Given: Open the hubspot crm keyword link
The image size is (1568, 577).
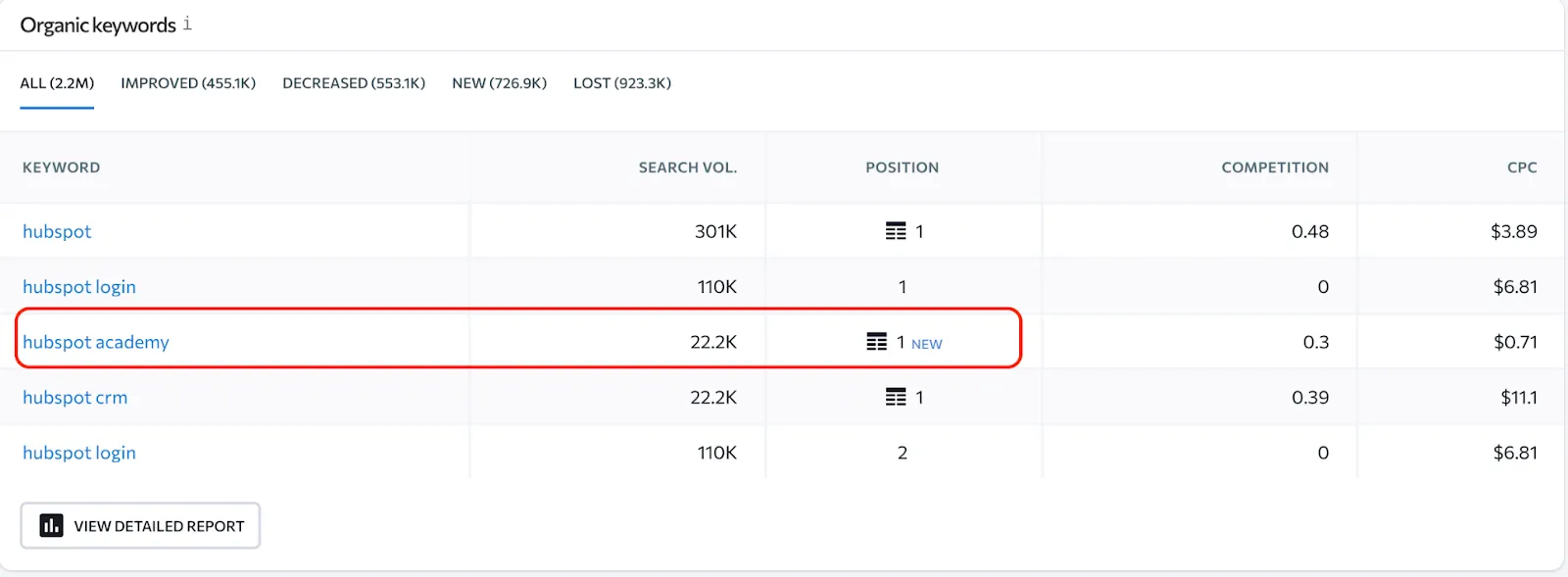Looking at the screenshot, I should point(75,398).
